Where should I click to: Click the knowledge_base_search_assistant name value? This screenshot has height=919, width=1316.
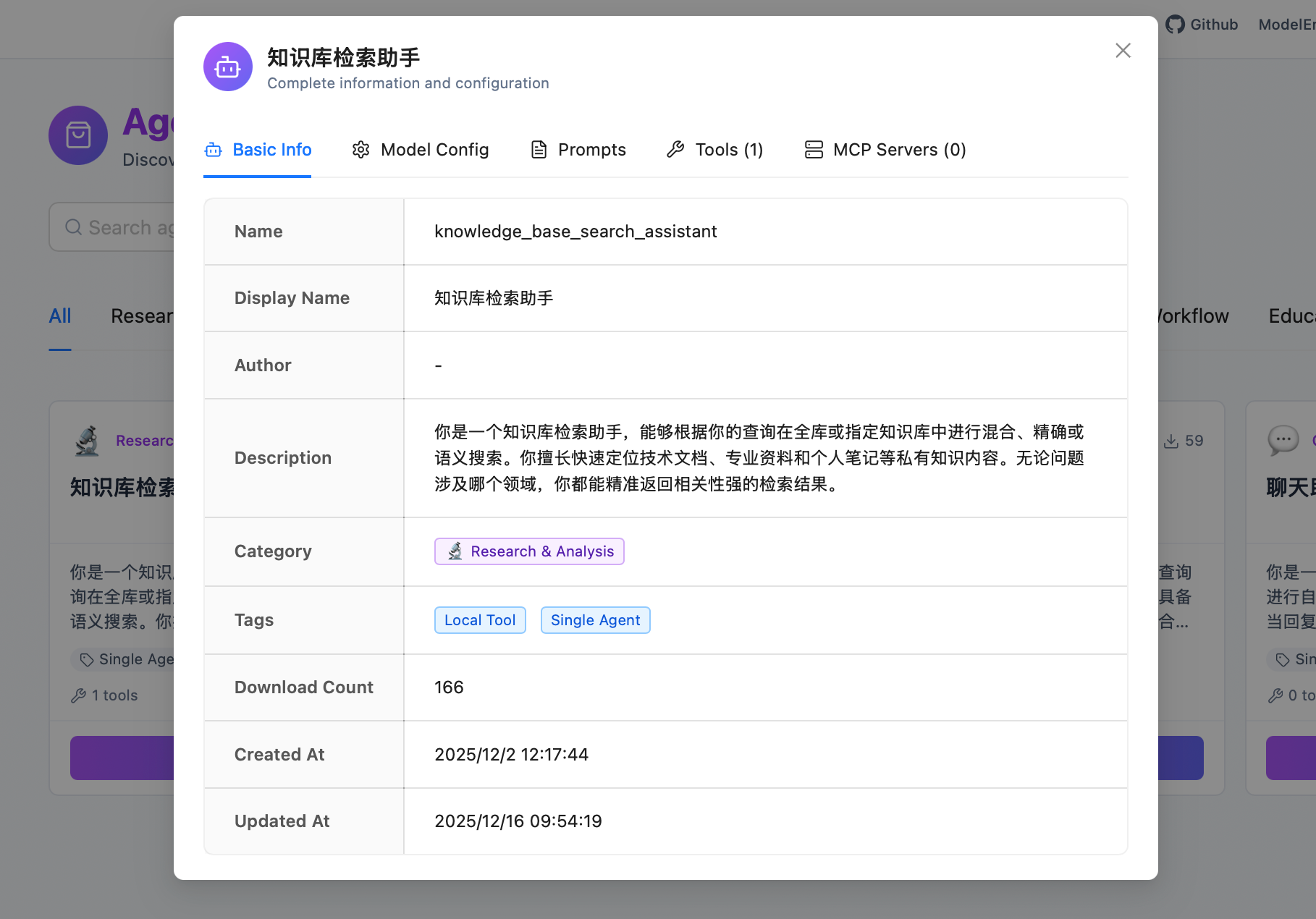[575, 232]
